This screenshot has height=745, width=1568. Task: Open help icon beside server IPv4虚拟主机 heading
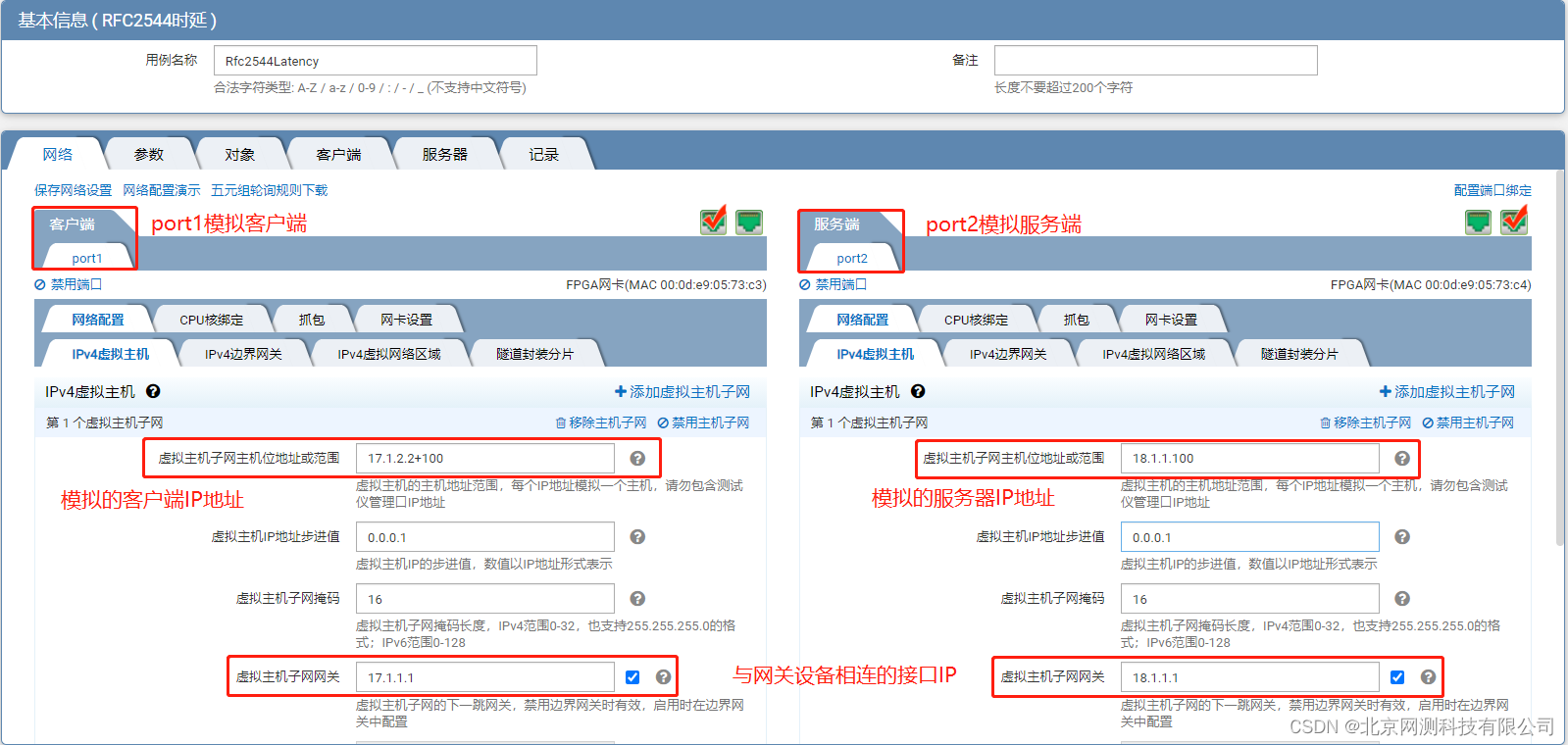pos(918,391)
